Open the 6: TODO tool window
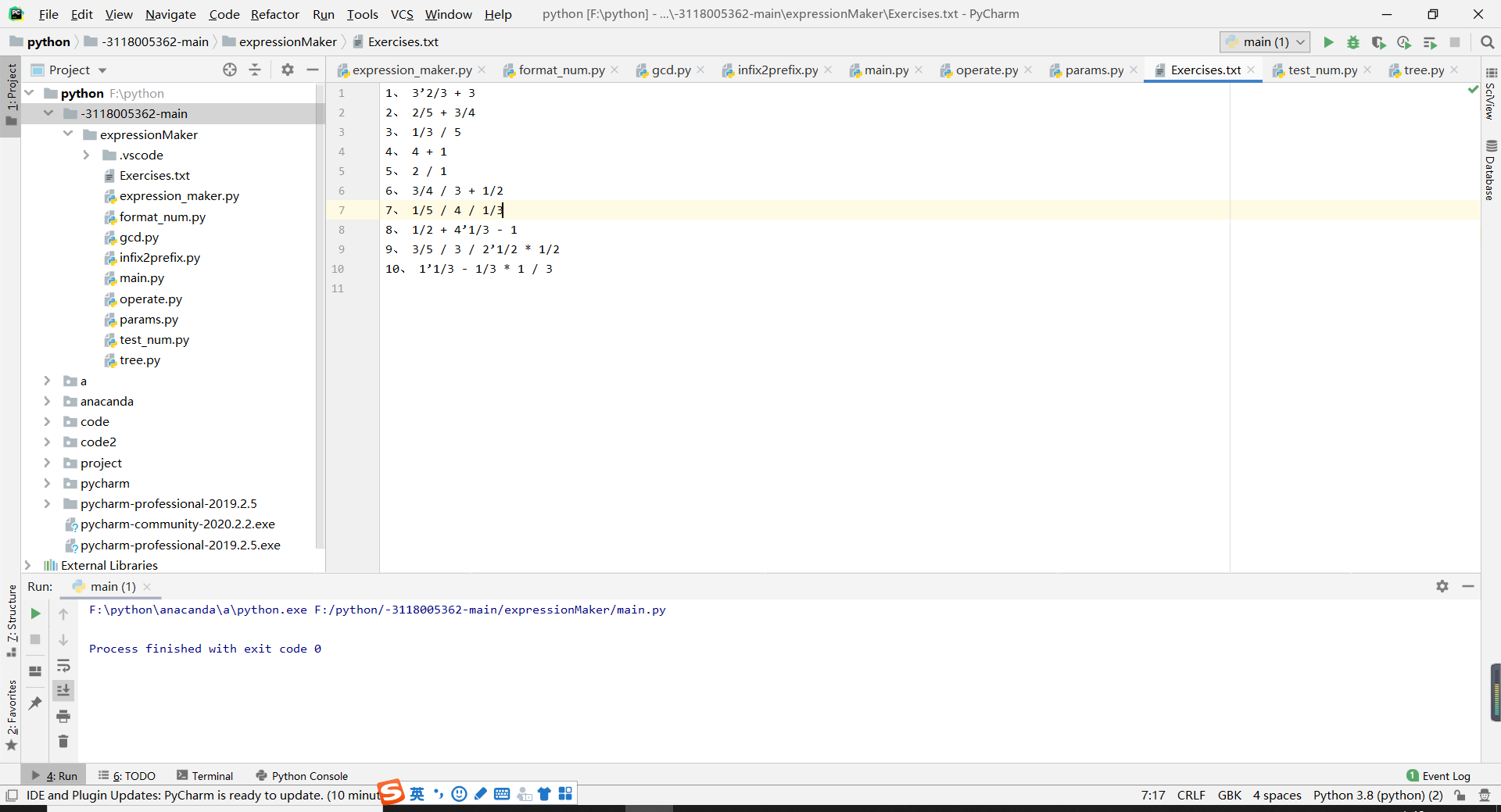Viewport: 1501px width, 812px height. pyautogui.click(x=127, y=776)
